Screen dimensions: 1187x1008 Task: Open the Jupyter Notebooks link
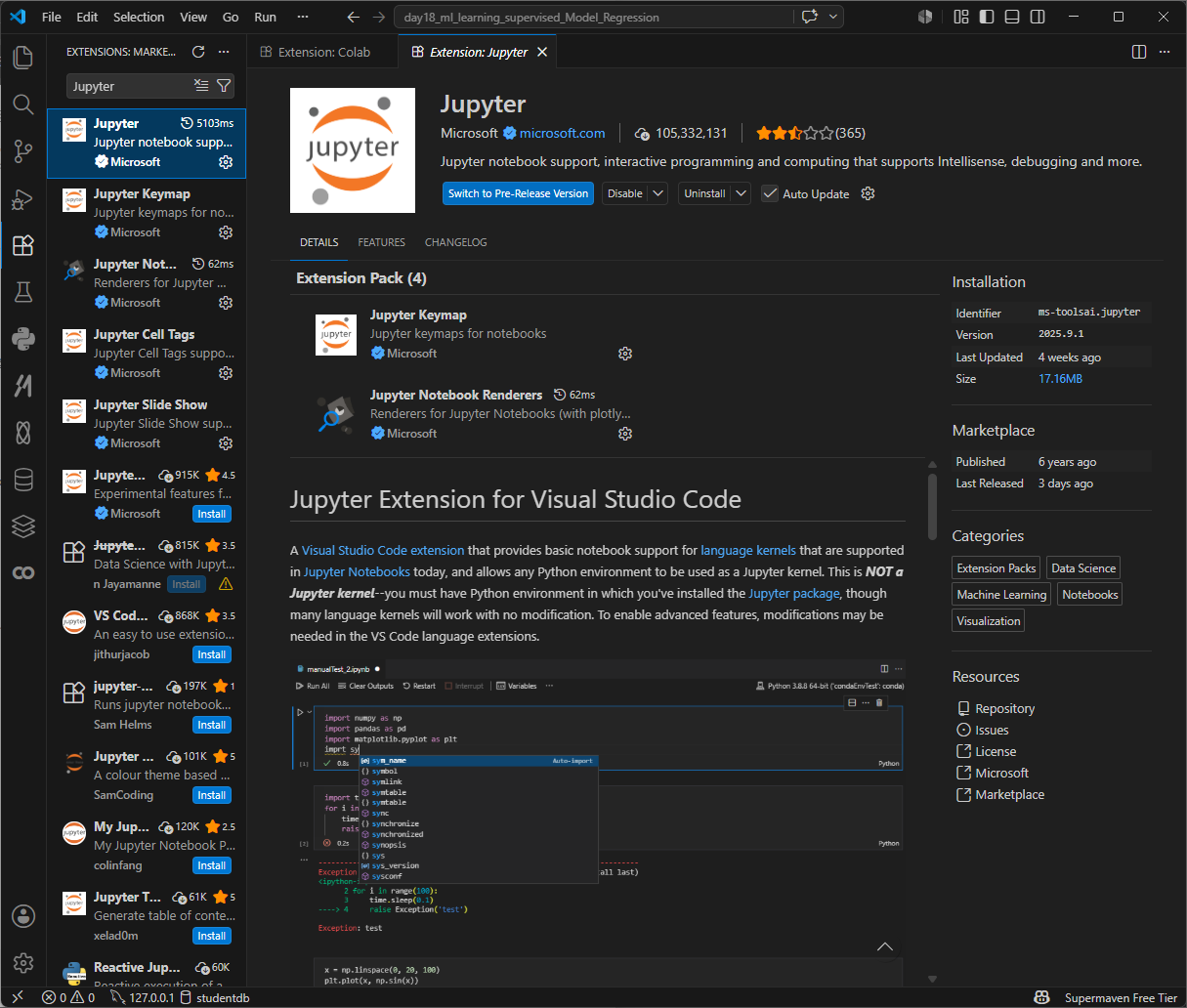[x=357, y=571]
